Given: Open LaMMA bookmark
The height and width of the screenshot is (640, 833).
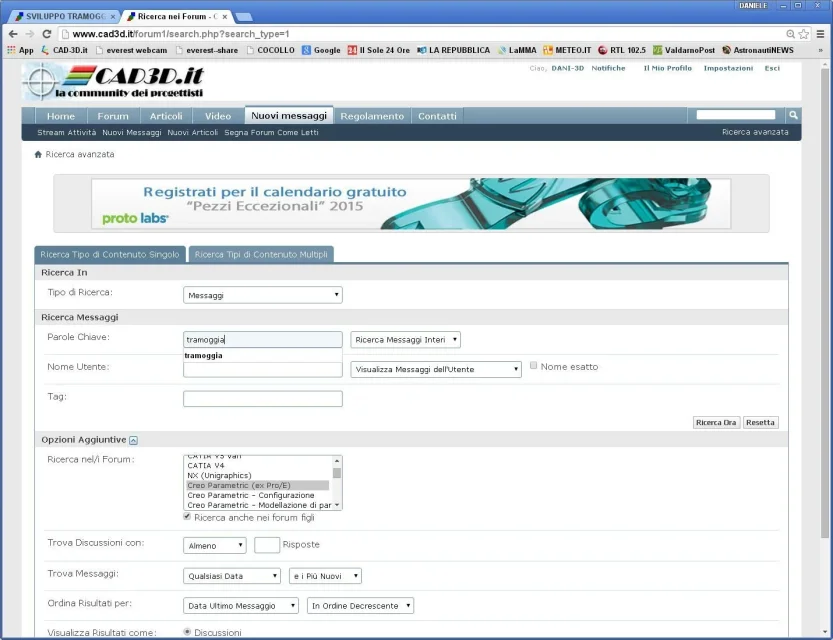Looking at the screenshot, I should pyautogui.click(x=517, y=50).
